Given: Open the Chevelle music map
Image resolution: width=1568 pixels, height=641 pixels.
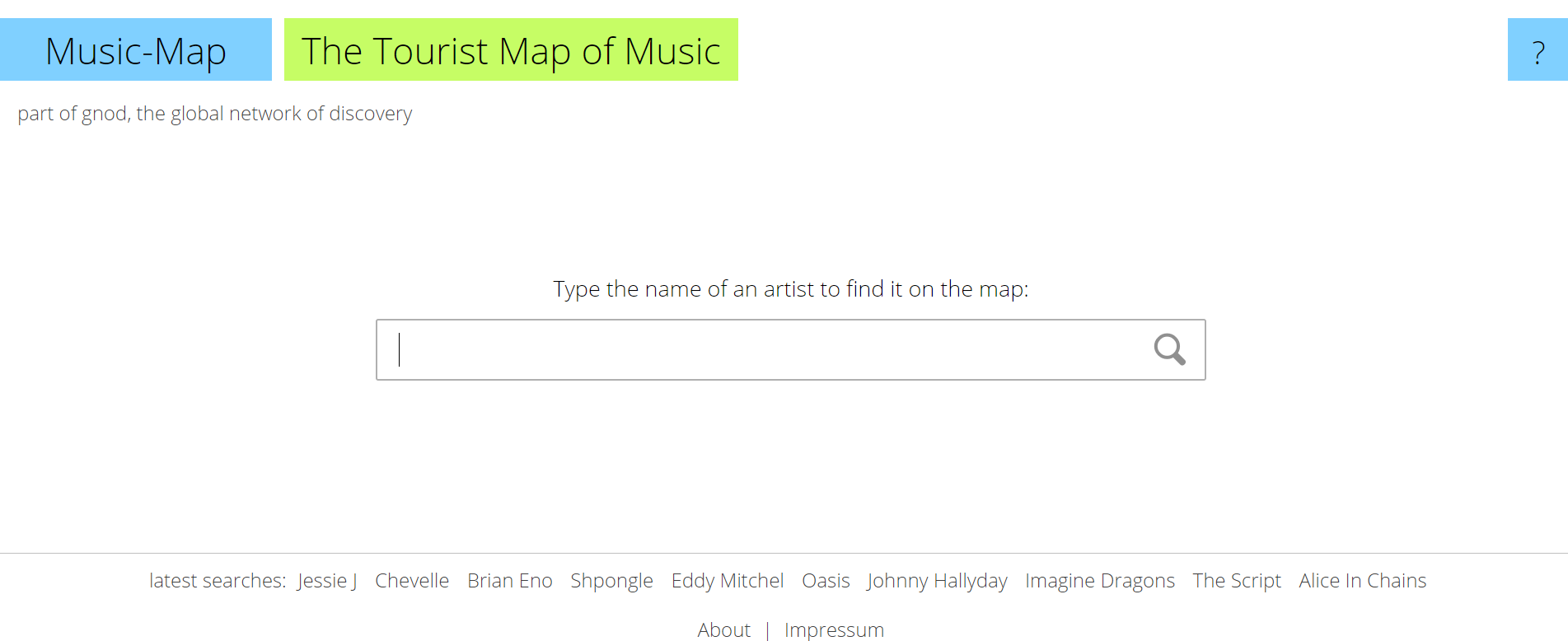Looking at the screenshot, I should (412, 581).
